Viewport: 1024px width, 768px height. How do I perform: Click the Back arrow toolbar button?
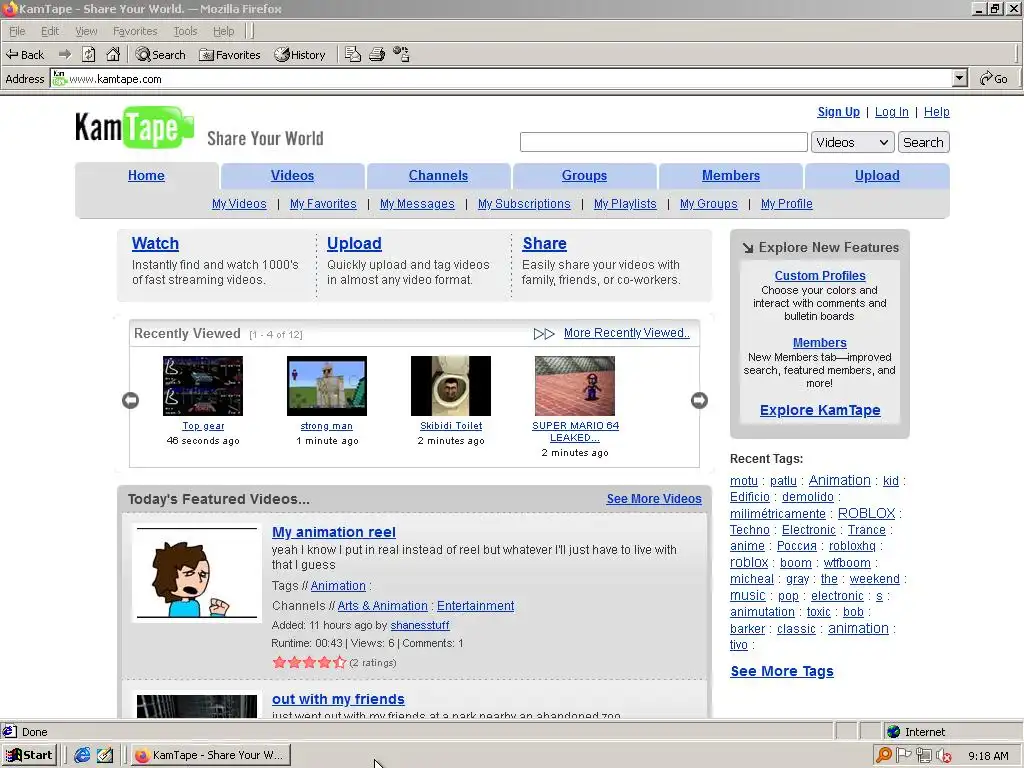coord(25,55)
